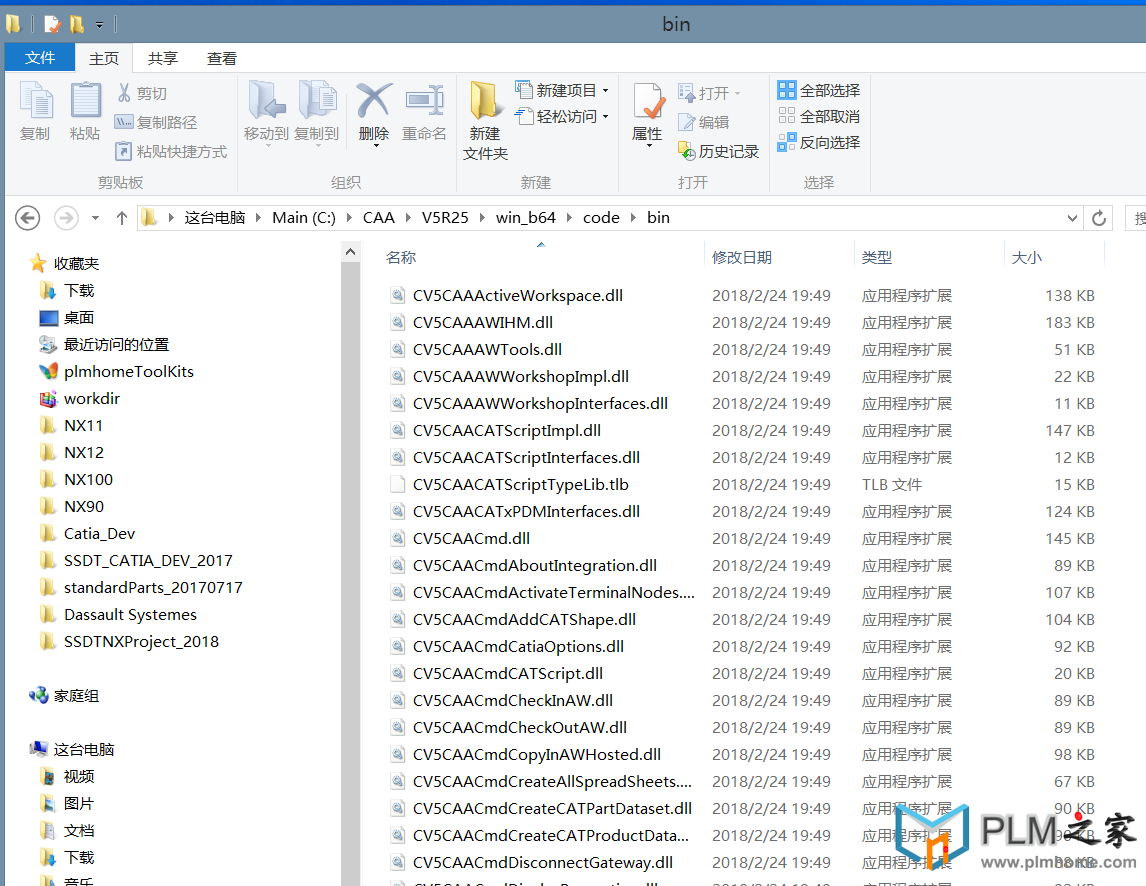Image resolution: width=1146 pixels, height=886 pixels.
Task: Expand breadcrumb arrow after CAA
Action: [x=408, y=218]
